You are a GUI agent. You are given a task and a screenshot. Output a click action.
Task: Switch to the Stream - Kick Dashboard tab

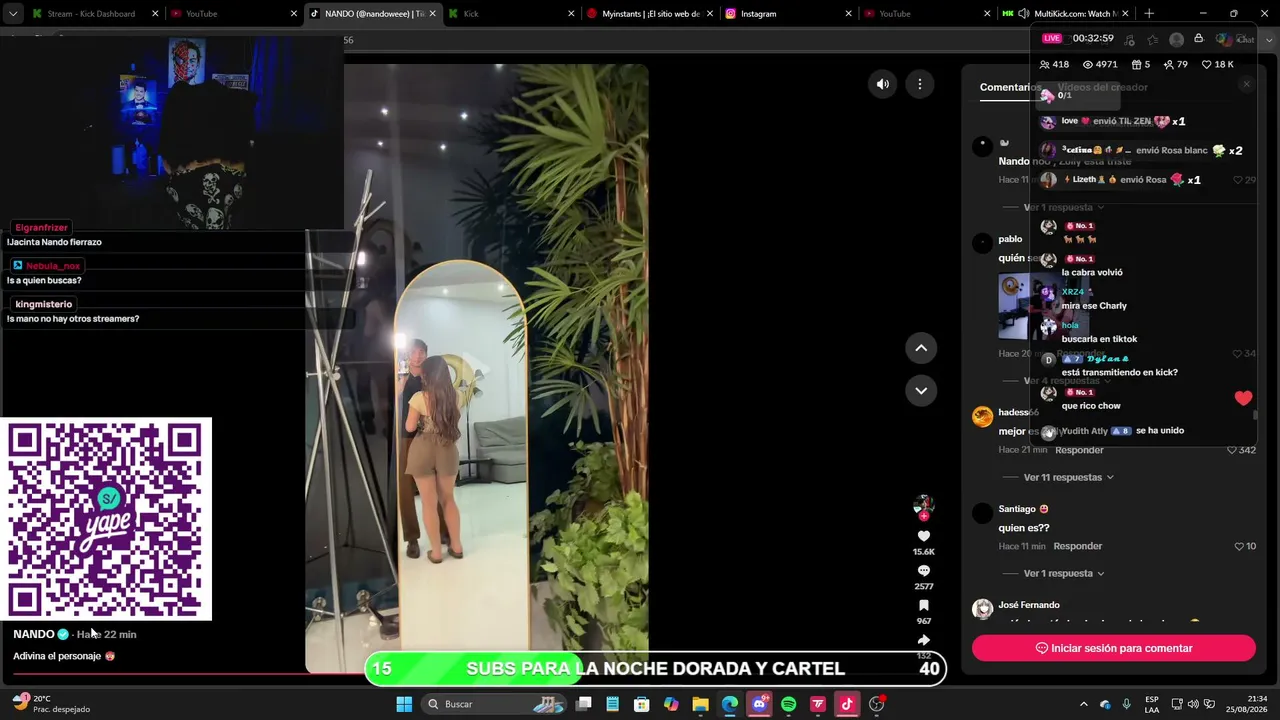[x=93, y=14]
